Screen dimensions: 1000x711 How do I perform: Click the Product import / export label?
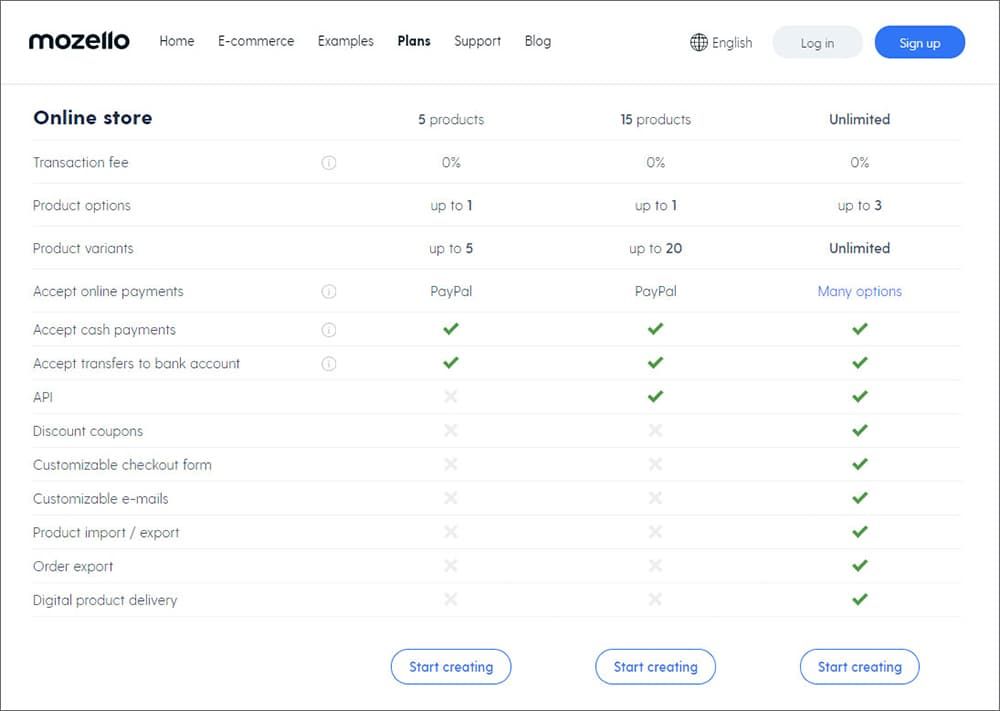point(106,533)
